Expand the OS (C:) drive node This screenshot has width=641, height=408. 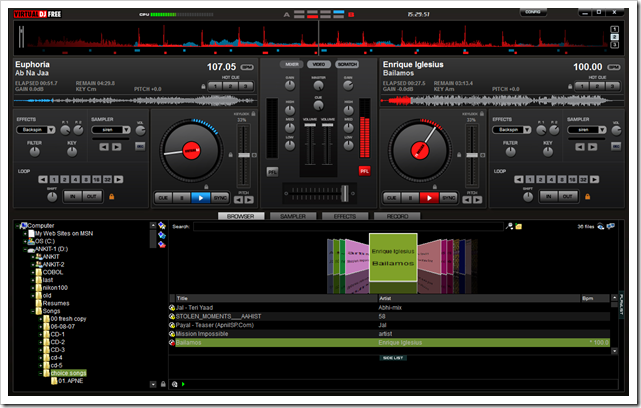click(25, 241)
